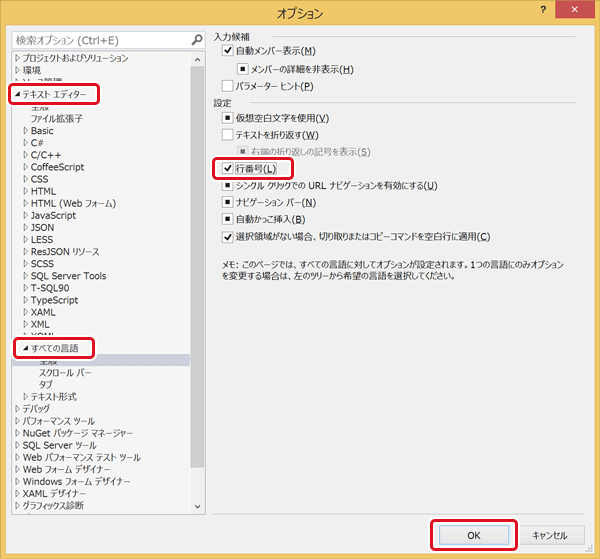Select T-SQL90 tree item

[x=50, y=288]
